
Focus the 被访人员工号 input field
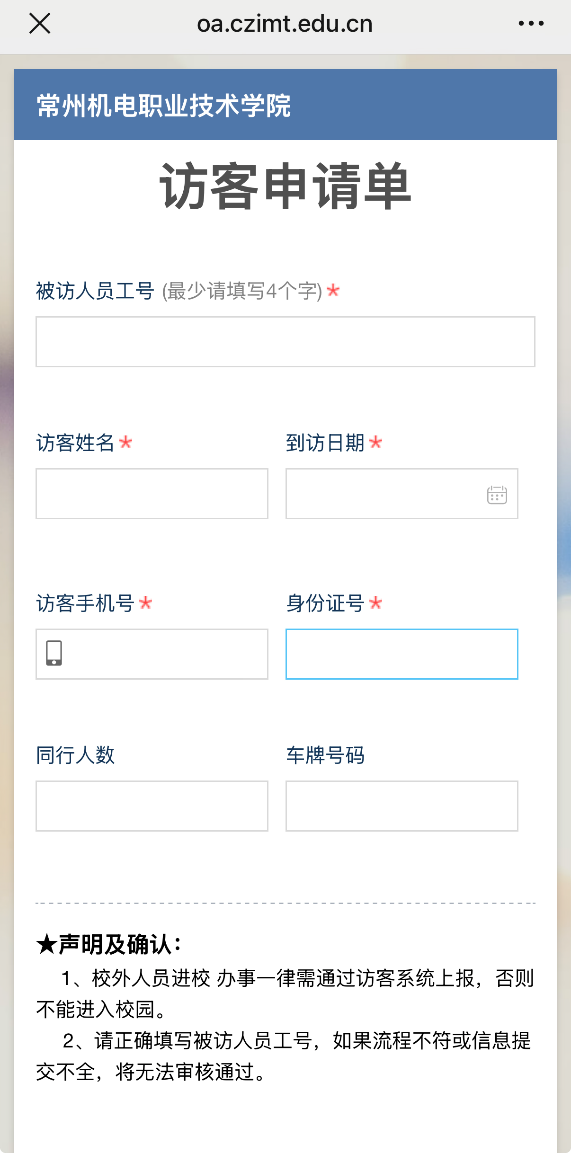285,341
